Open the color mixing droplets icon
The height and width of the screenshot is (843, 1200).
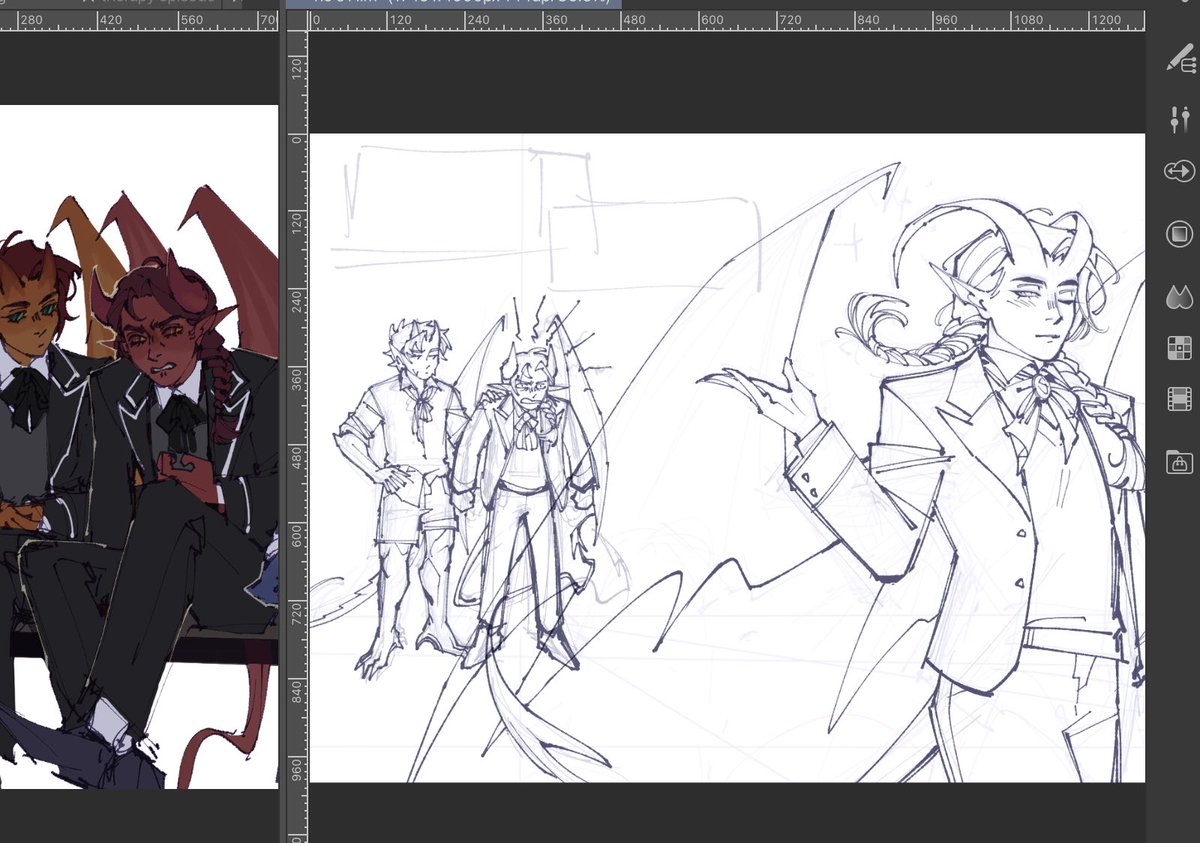[x=1179, y=297]
